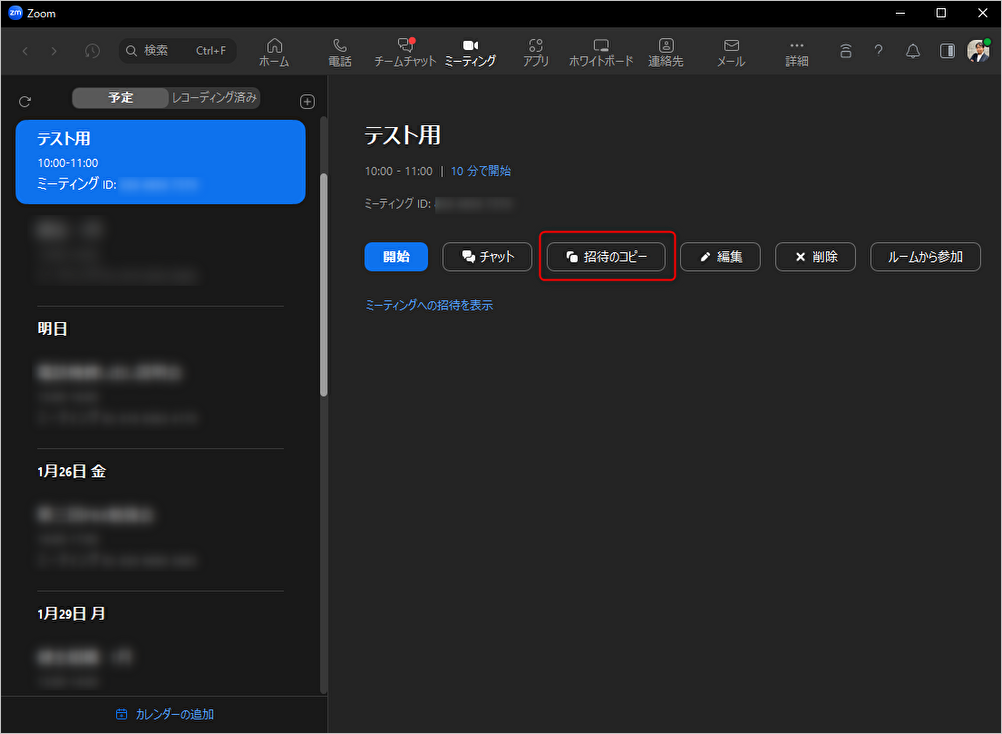1002x734 pixels.
Task: Go back with the left navigation arrow
Action: point(26,51)
